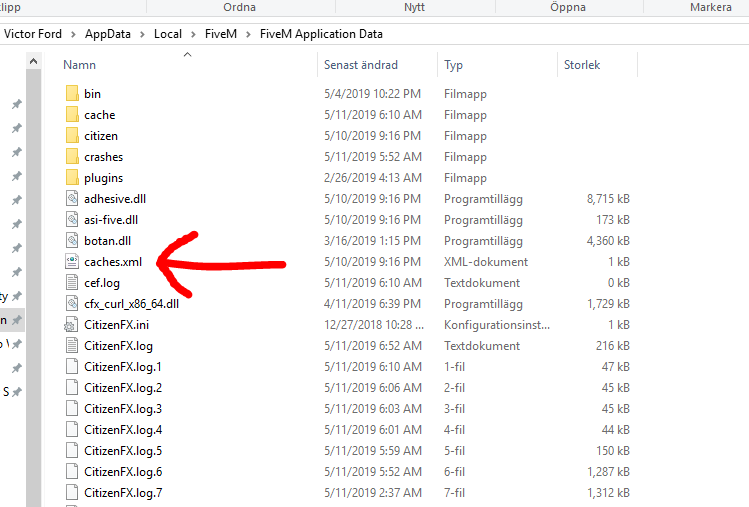The height and width of the screenshot is (507, 749).
Task: Navigate to Local in the breadcrumb
Action: pyautogui.click(x=168, y=34)
